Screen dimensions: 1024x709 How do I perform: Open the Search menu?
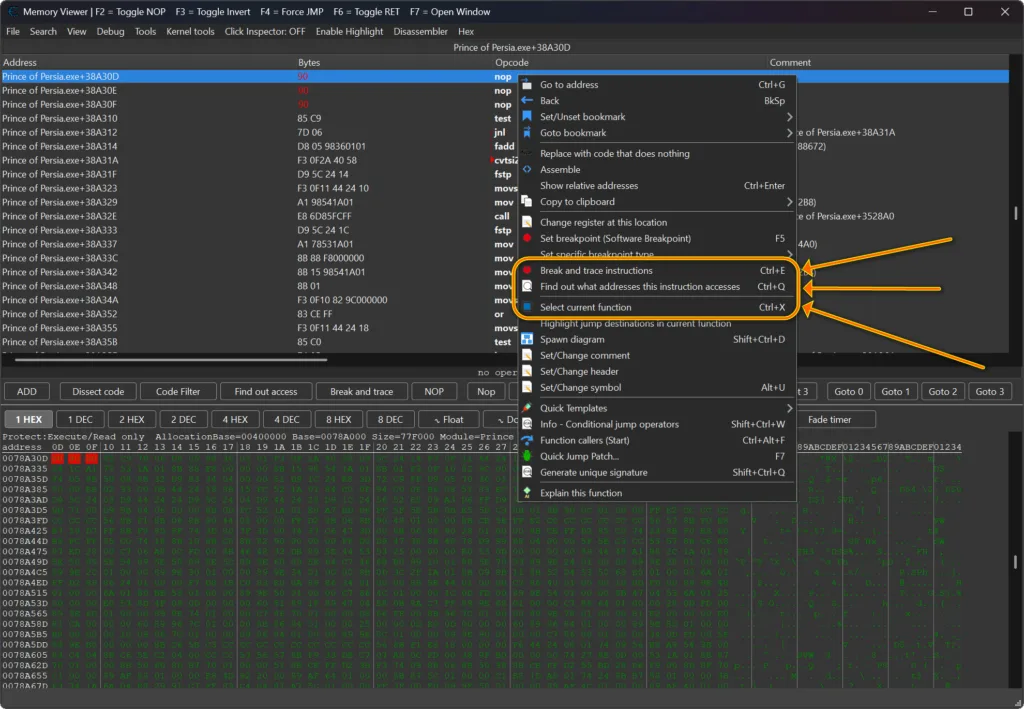(43, 31)
